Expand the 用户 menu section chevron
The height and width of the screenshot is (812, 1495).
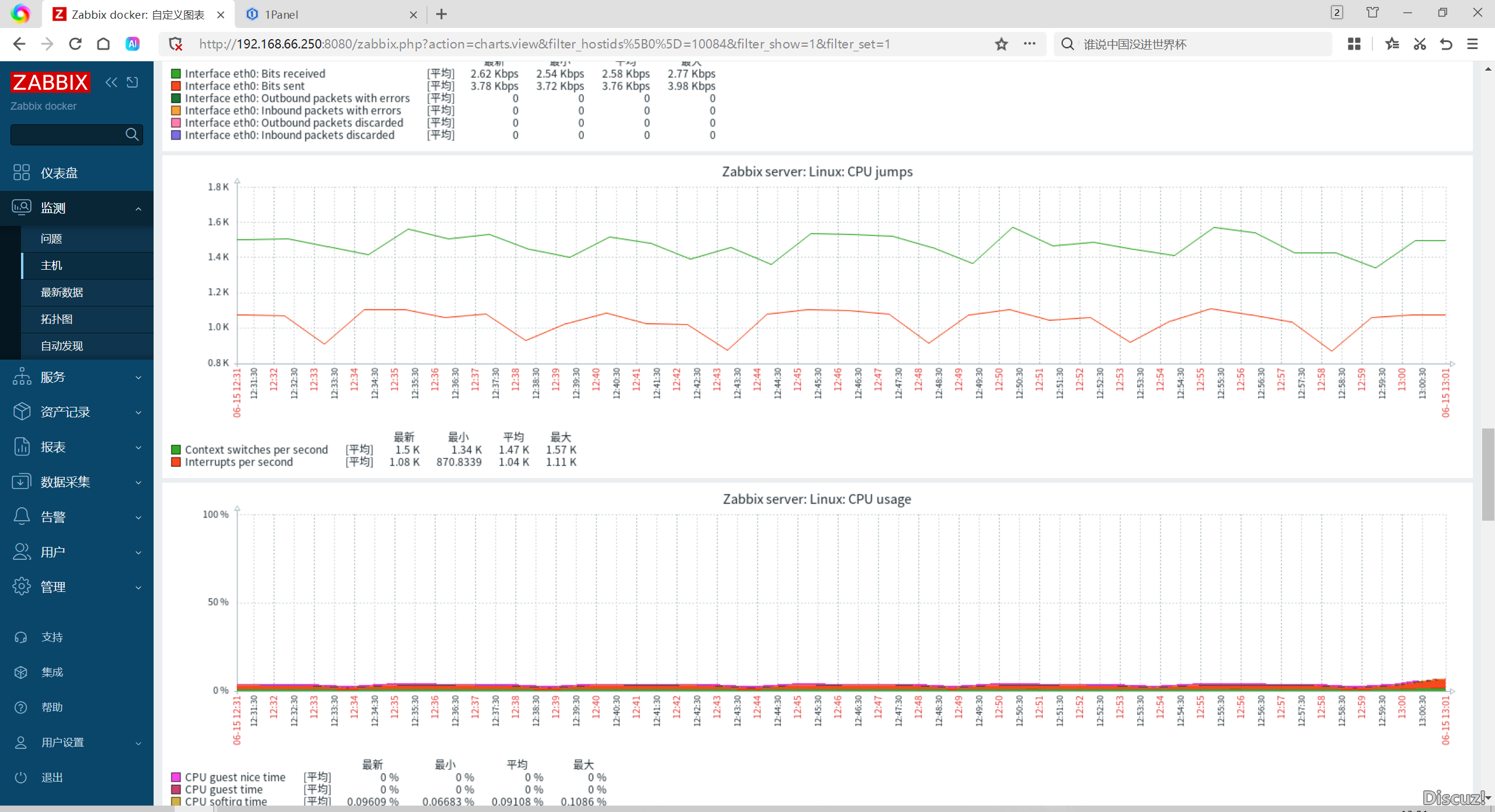pos(138,553)
